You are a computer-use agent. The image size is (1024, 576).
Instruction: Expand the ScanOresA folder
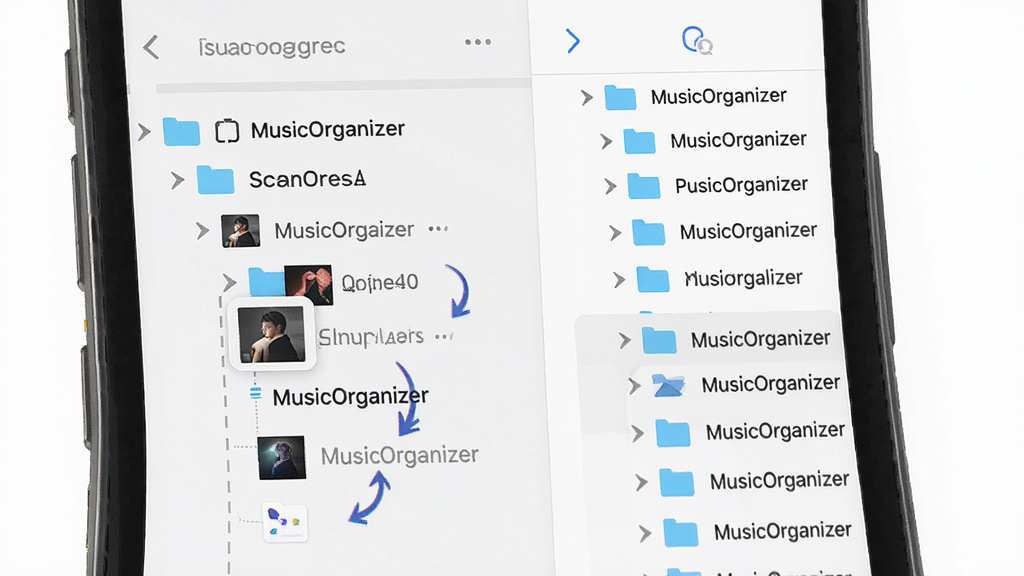coord(177,180)
